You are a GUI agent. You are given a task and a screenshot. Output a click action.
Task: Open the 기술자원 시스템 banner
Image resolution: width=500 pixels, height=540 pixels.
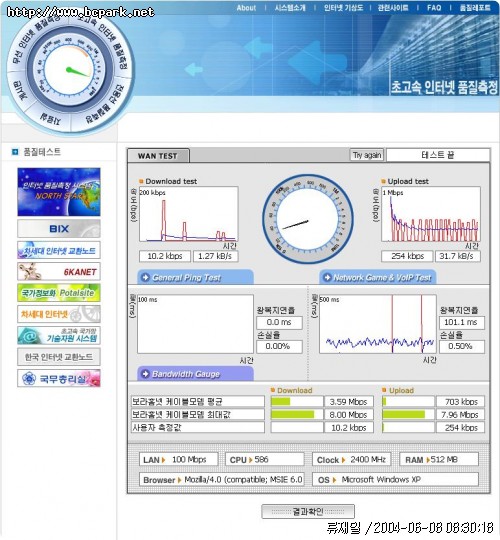click(59, 335)
